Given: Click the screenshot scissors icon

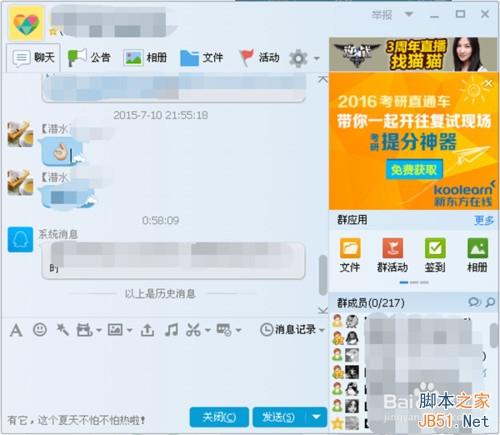Looking at the screenshot, I should coord(193,330).
